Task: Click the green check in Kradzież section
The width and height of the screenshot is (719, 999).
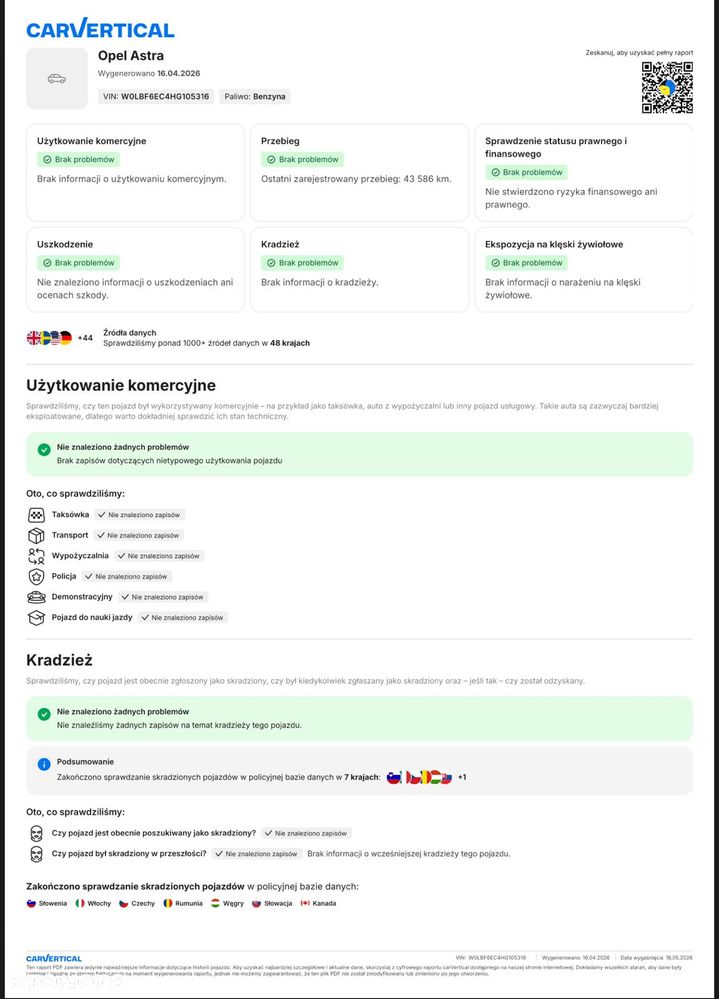Action: pyautogui.click(x=44, y=714)
